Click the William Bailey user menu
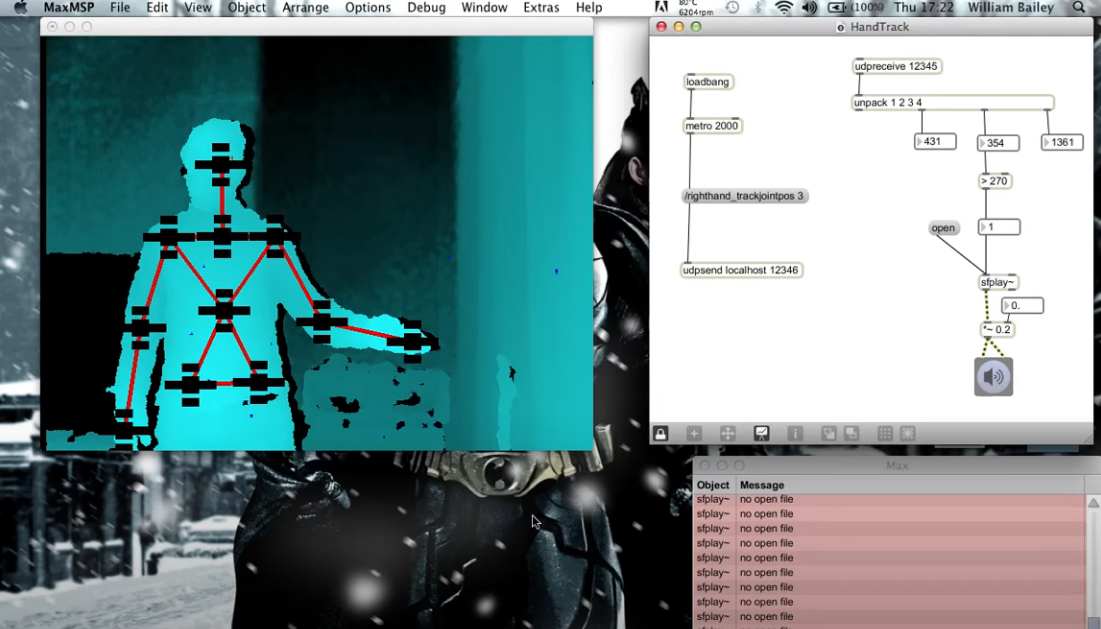Screen dimensions: 1101x629 pos(1011,8)
